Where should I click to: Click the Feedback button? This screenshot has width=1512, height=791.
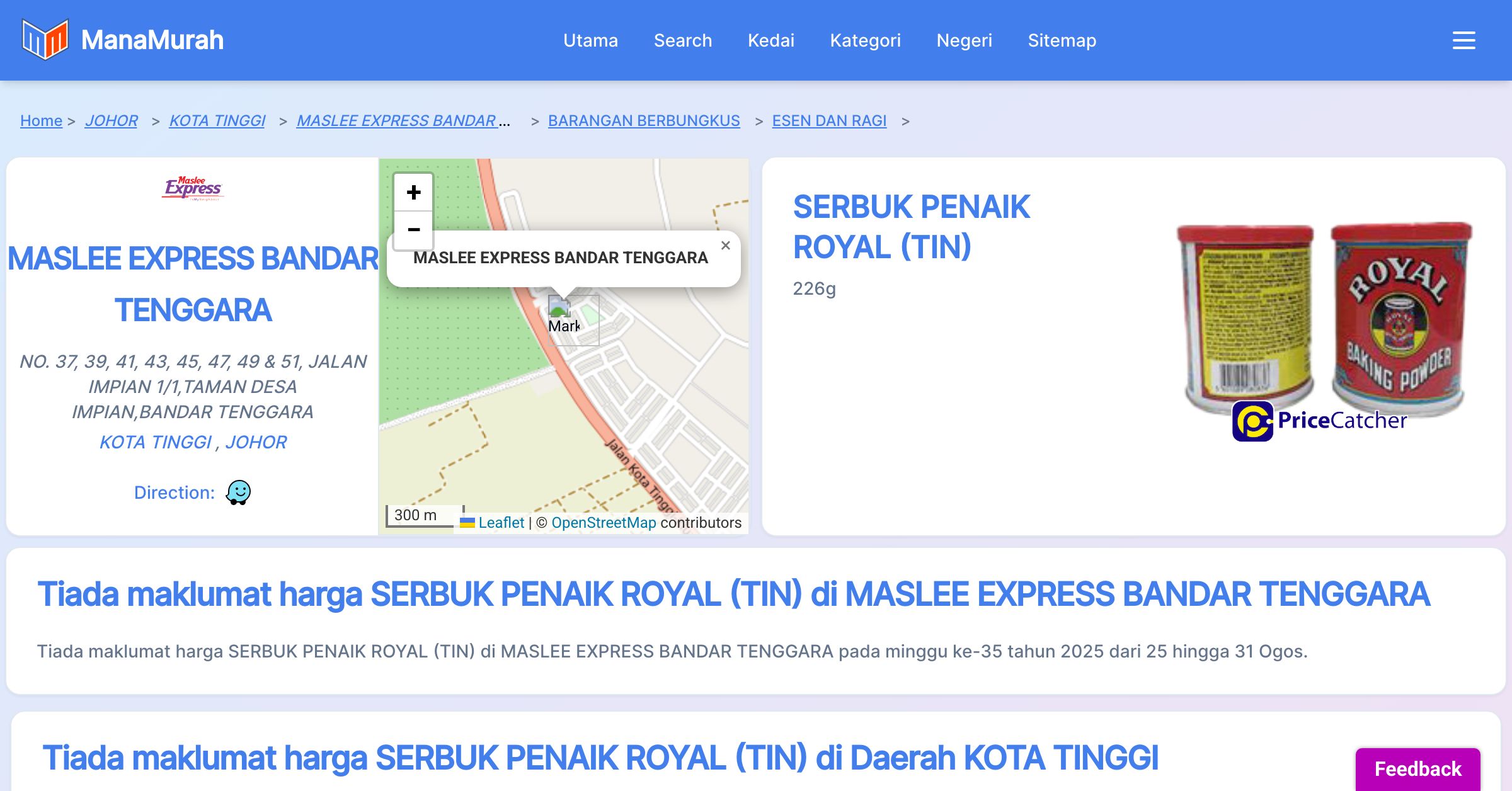tap(1417, 768)
